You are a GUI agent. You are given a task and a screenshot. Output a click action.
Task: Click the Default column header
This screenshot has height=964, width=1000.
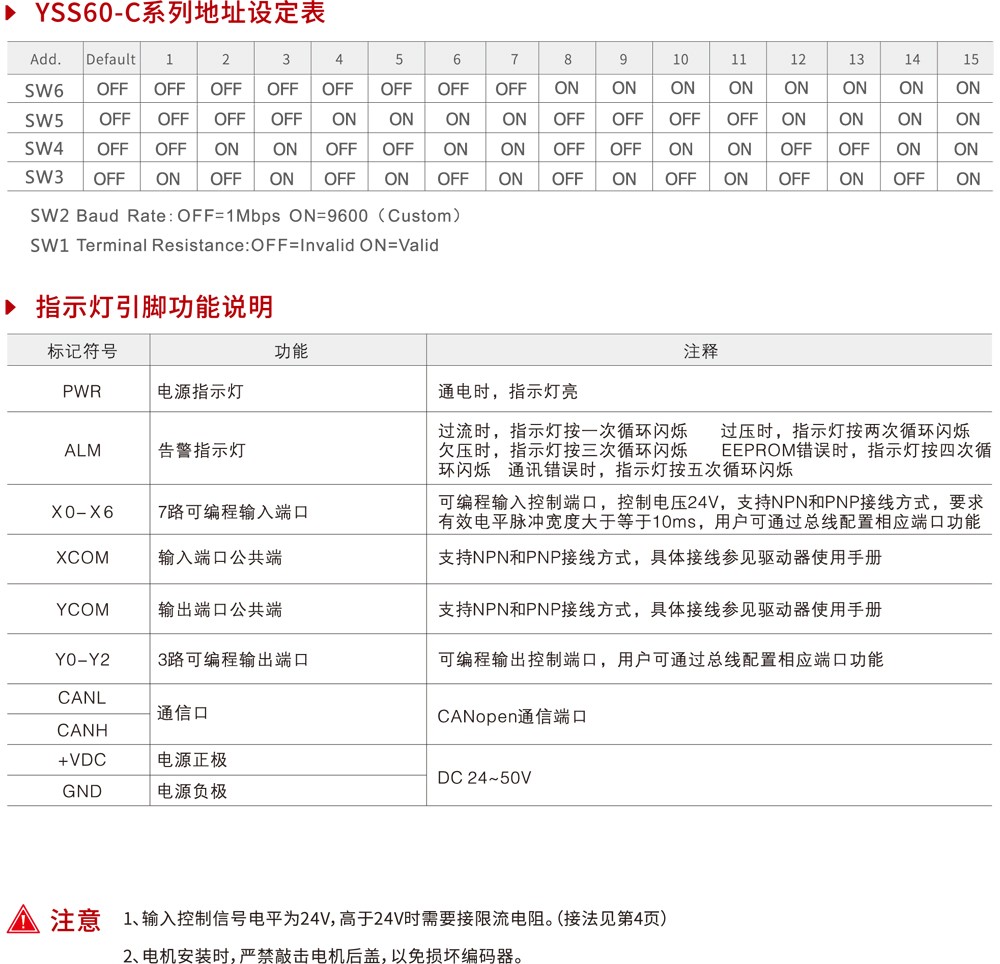(111, 59)
